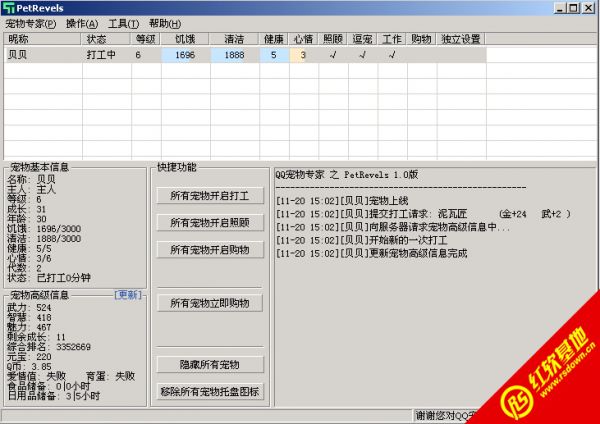
Task: Sort by the 等级 column header
Action: (x=146, y=39)
